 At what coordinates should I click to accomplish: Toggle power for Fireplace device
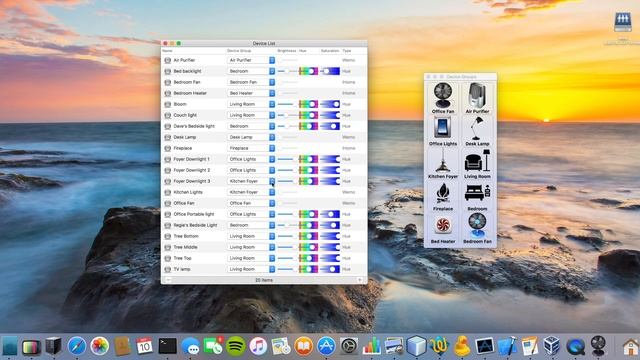pyautogui.click(x=167, y=148)
